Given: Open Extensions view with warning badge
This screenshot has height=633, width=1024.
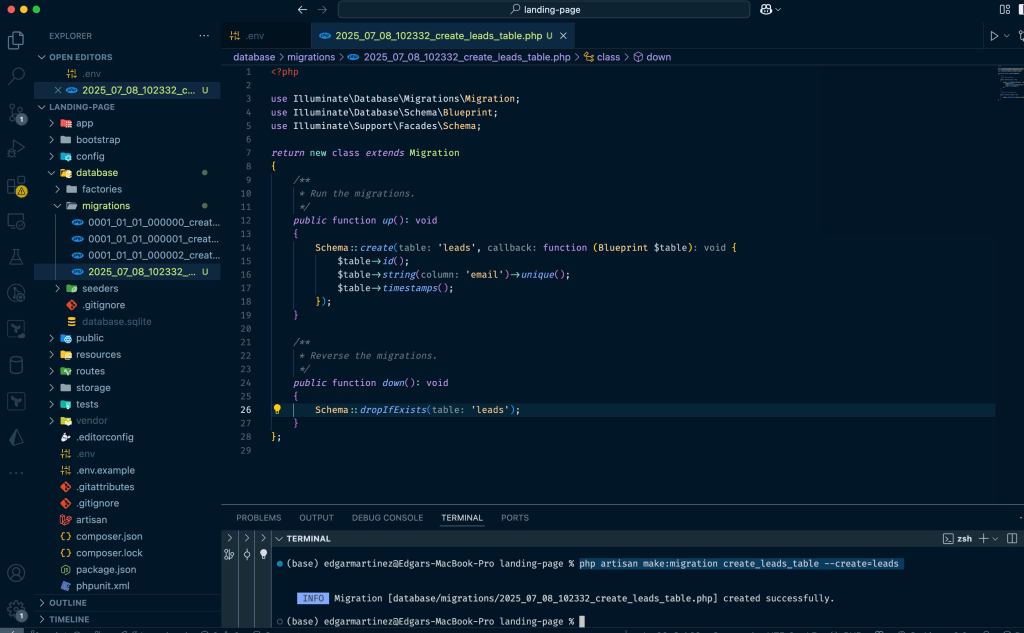Looking at the screenshot, I should tap(16, 186).
